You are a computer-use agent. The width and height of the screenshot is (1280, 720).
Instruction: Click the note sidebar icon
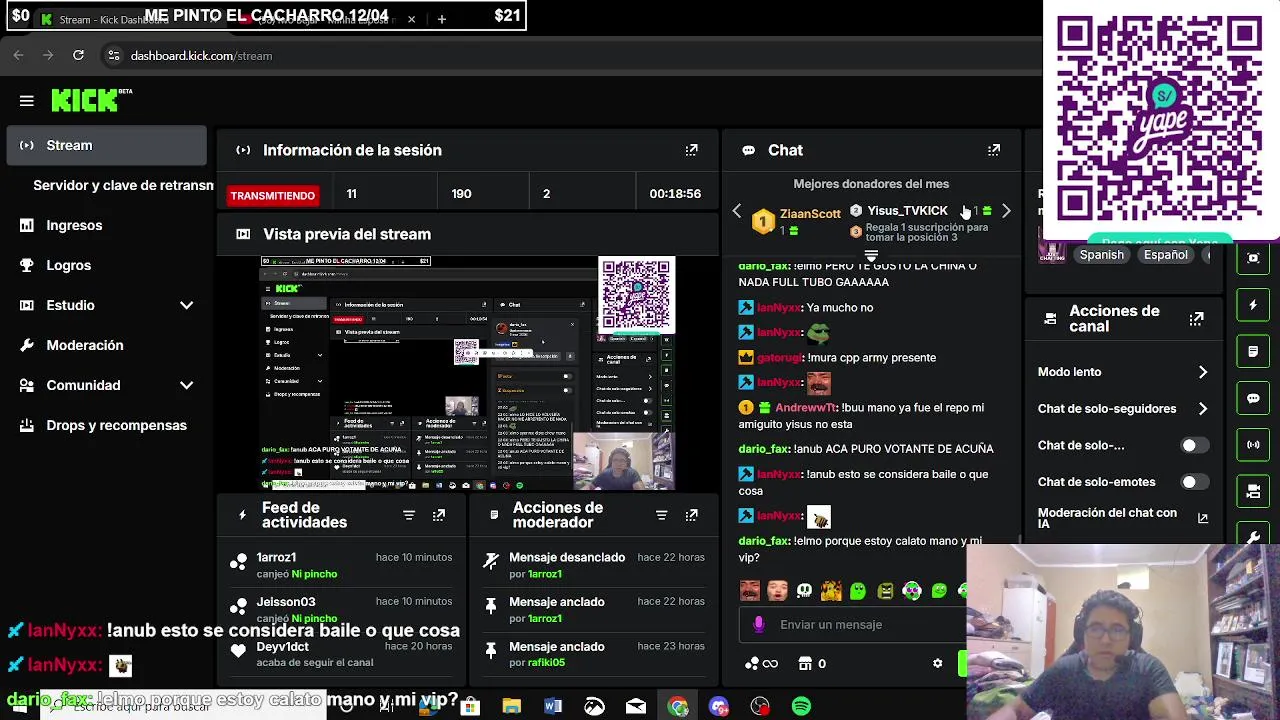pos(1253,352)
